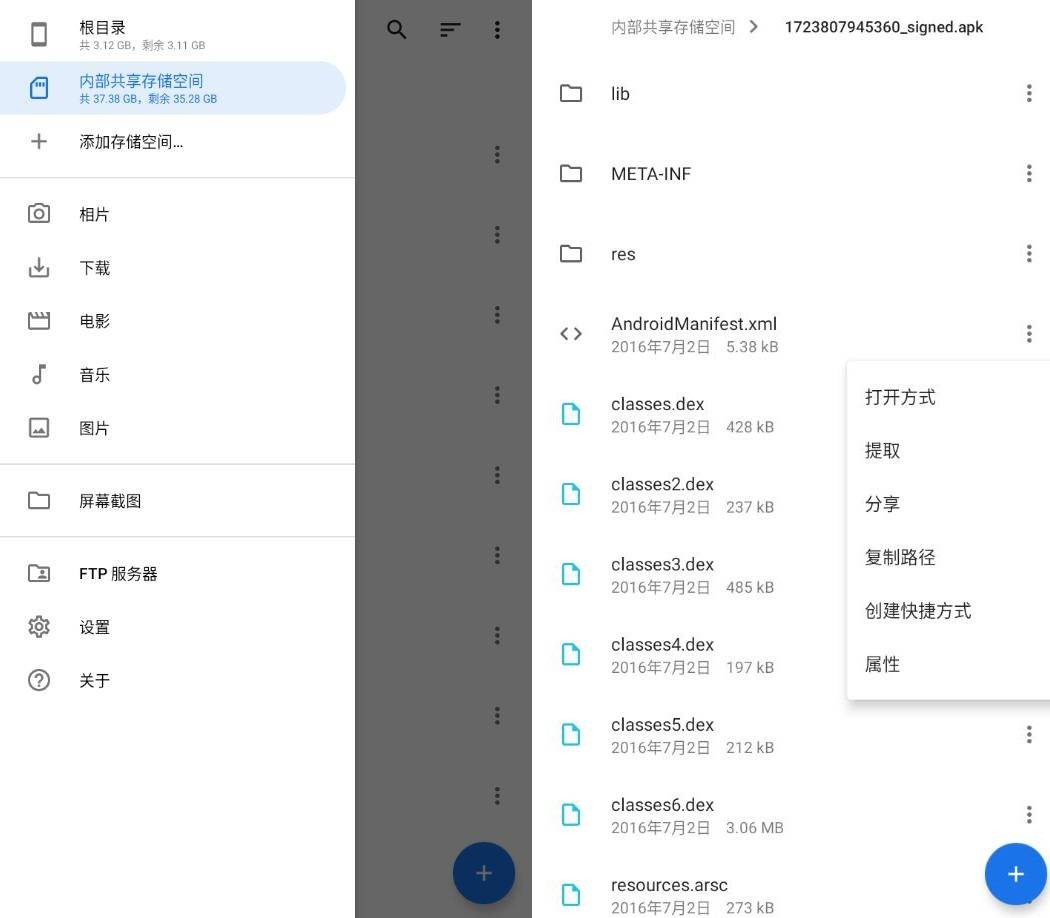Open more options for the res folder

tap(1028, 254)
